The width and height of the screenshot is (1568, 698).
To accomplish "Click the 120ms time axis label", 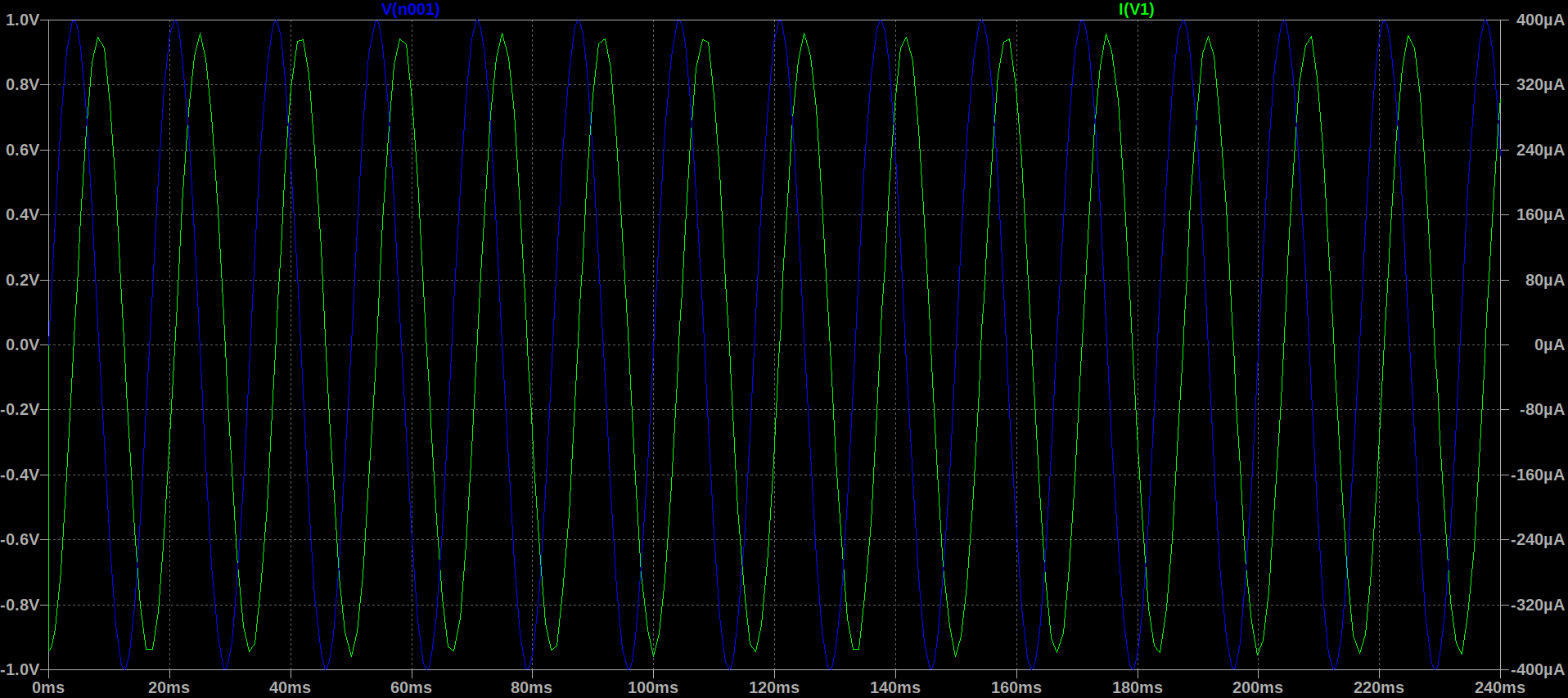I will point(773,687).
